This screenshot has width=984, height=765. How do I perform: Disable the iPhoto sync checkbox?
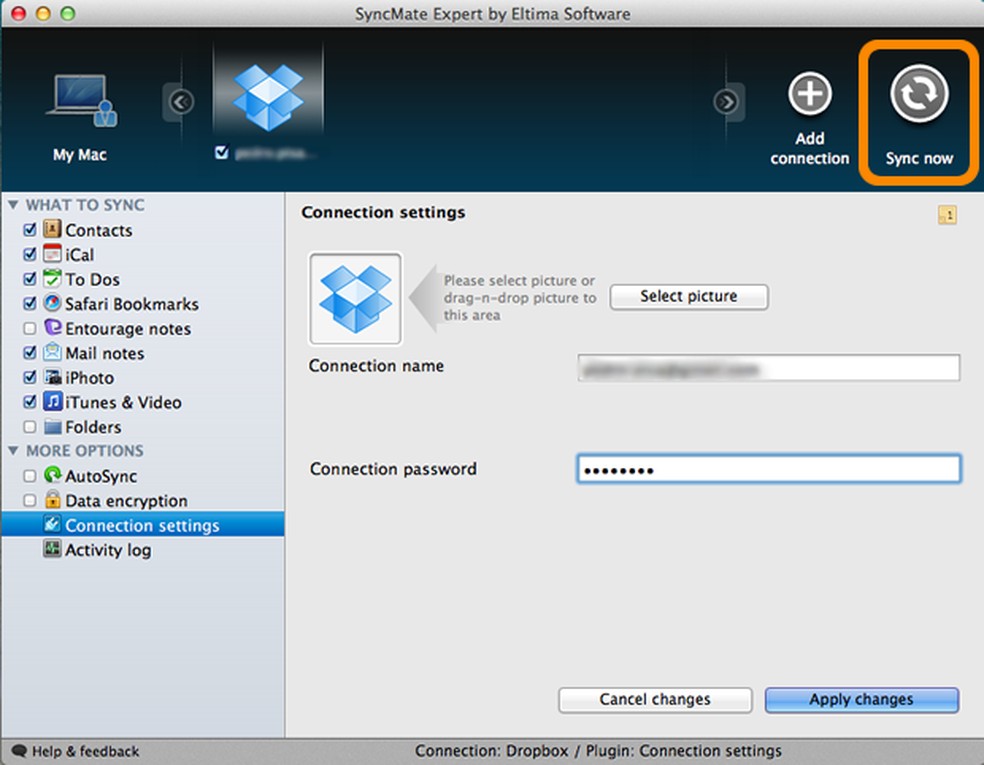pos(29,377)
